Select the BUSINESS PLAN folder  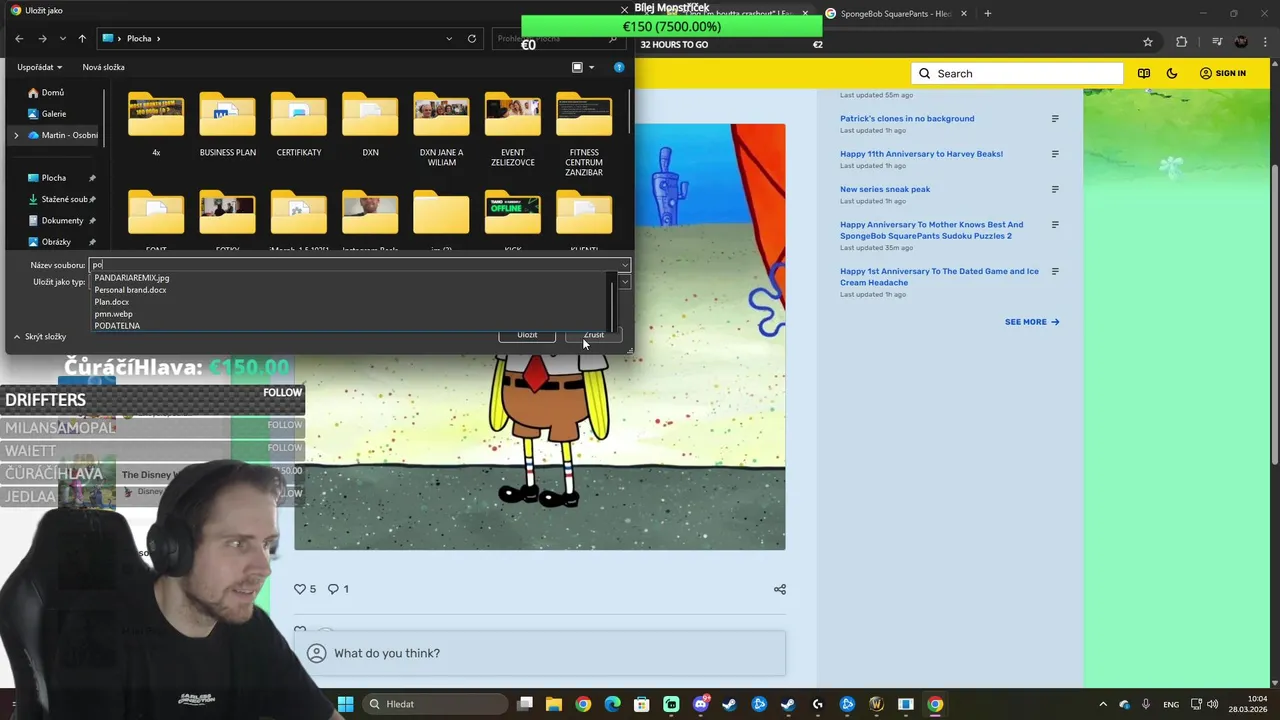[227, 124]
